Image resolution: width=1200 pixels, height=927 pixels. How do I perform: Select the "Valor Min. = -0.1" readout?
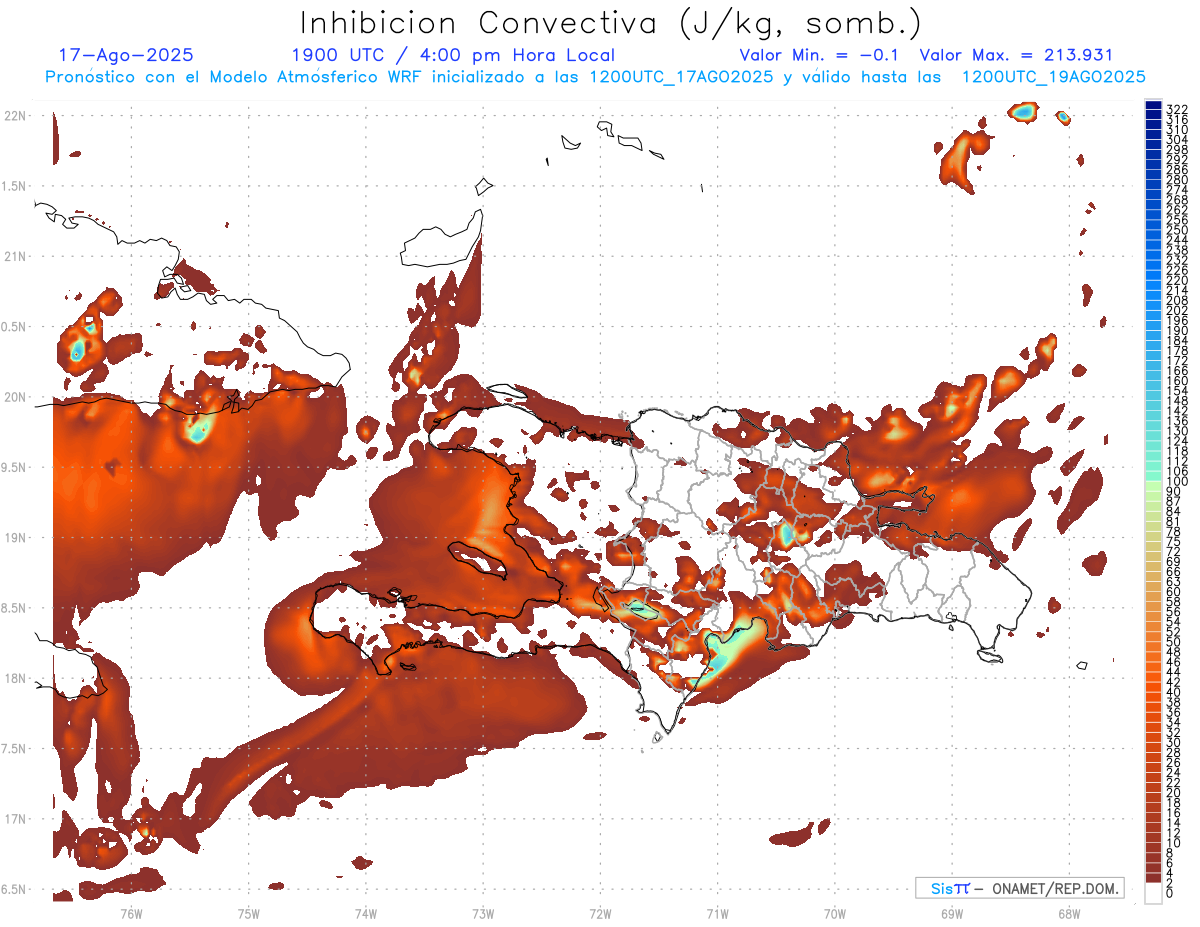[x=820, y=55]
